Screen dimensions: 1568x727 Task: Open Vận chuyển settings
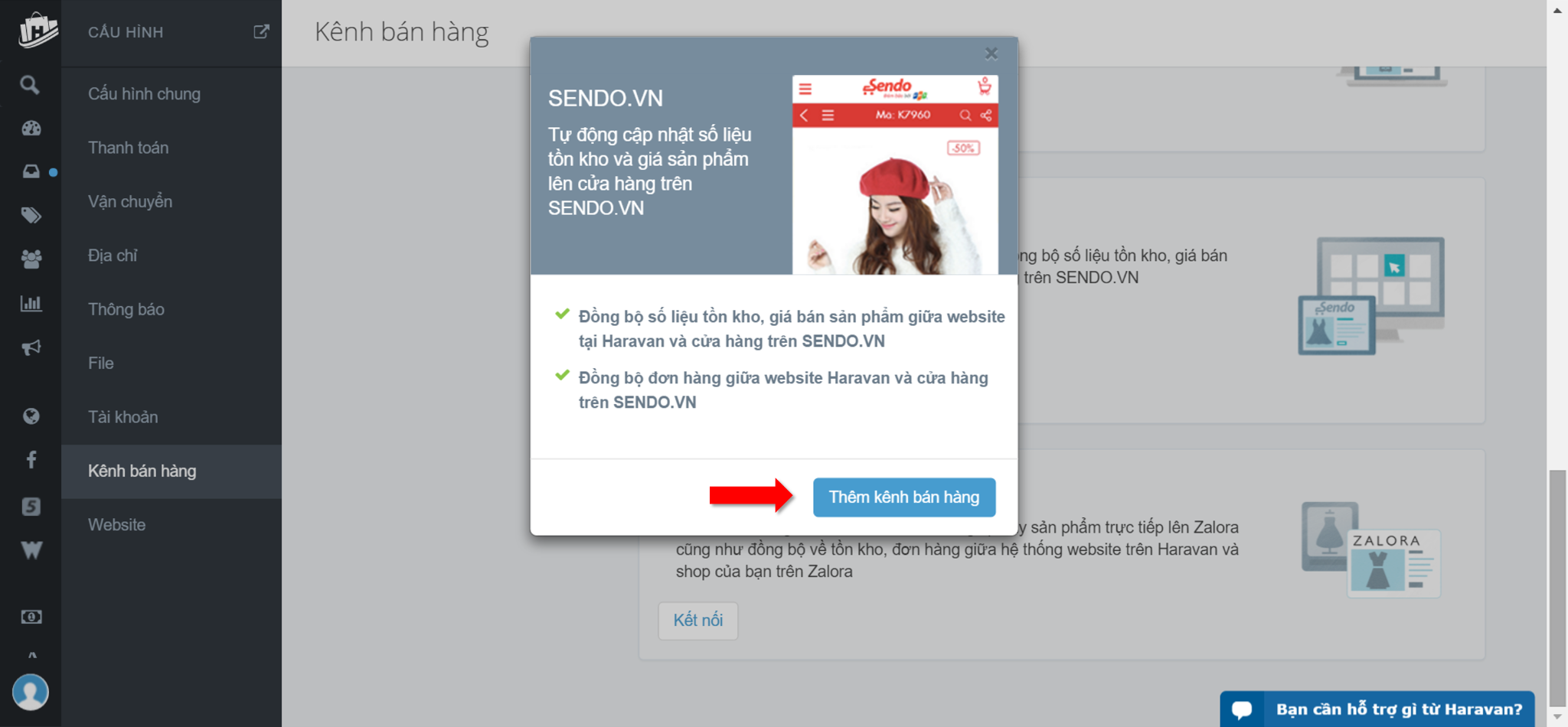130,202
